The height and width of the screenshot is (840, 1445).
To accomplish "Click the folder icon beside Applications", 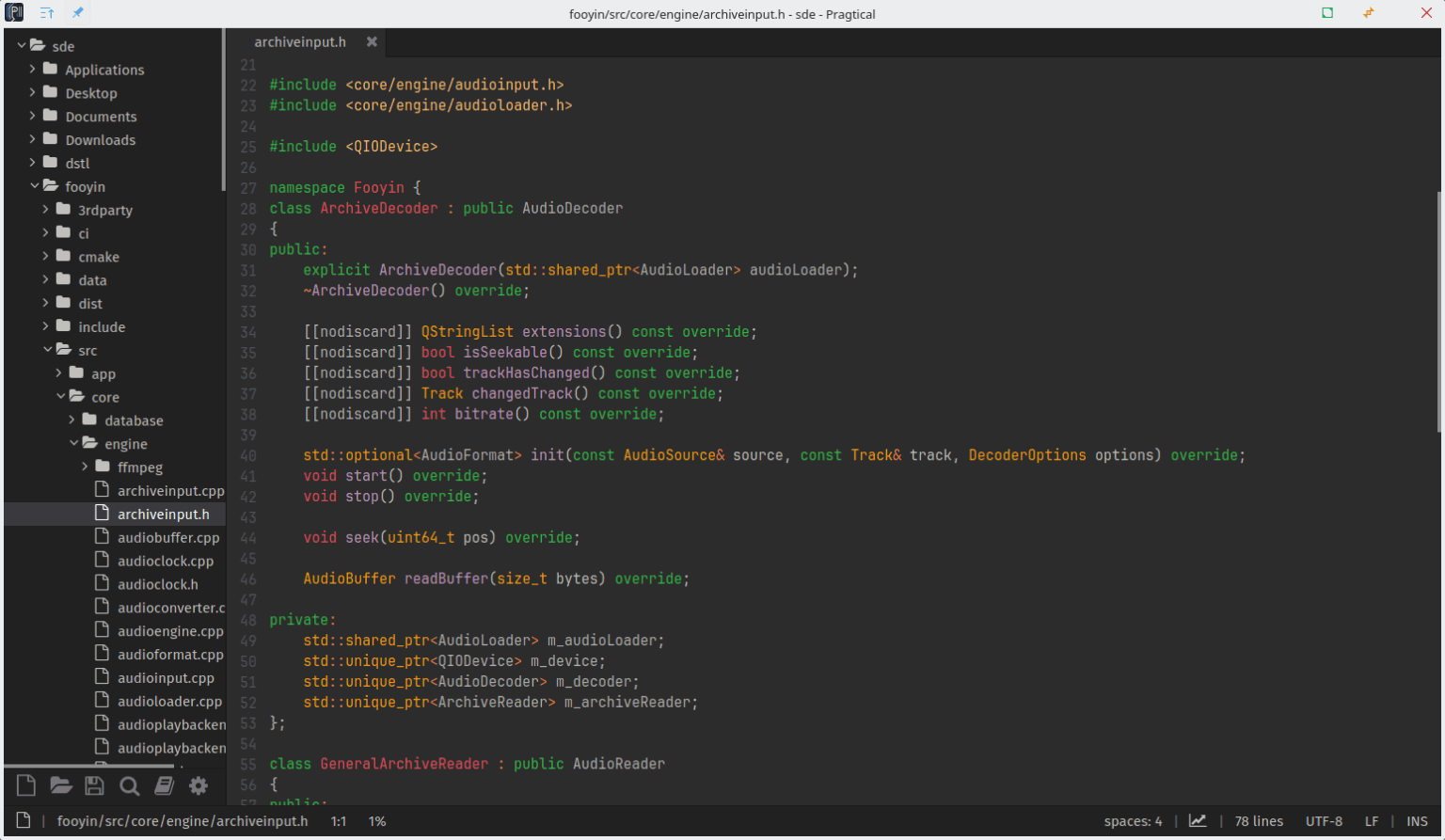I will [51, 69].
